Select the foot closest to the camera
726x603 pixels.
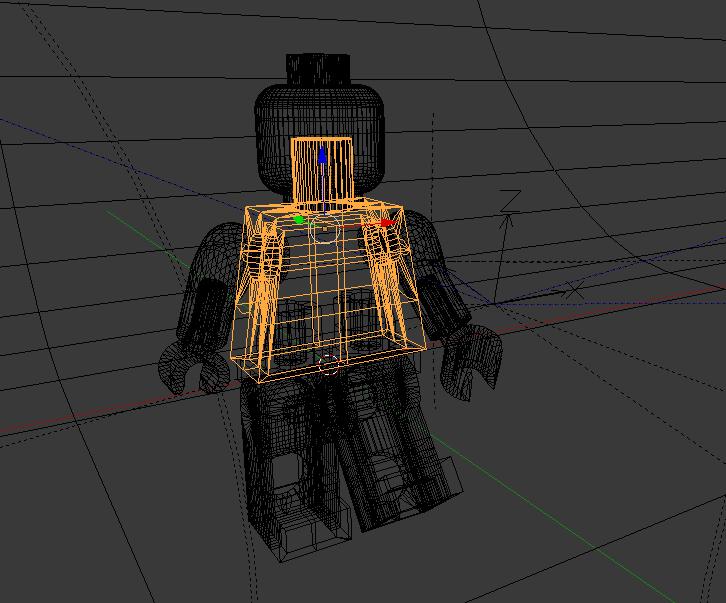[x=315, y=528]
